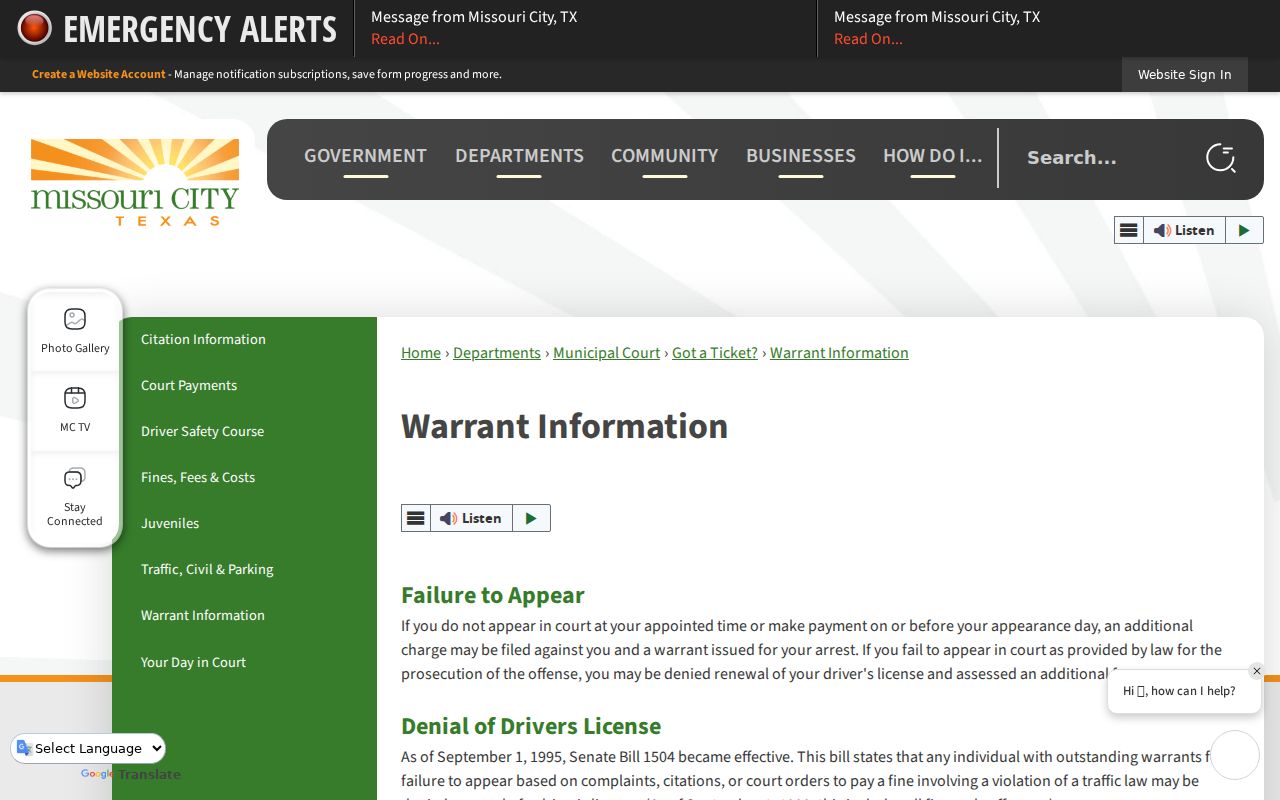Open second alert's Read On link

tap(868, 39)
